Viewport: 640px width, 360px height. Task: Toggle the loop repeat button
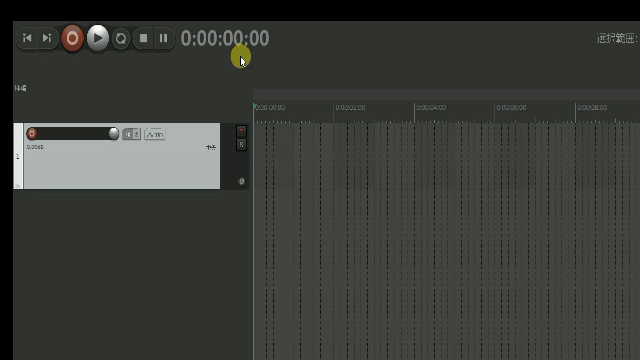[121, 38]
